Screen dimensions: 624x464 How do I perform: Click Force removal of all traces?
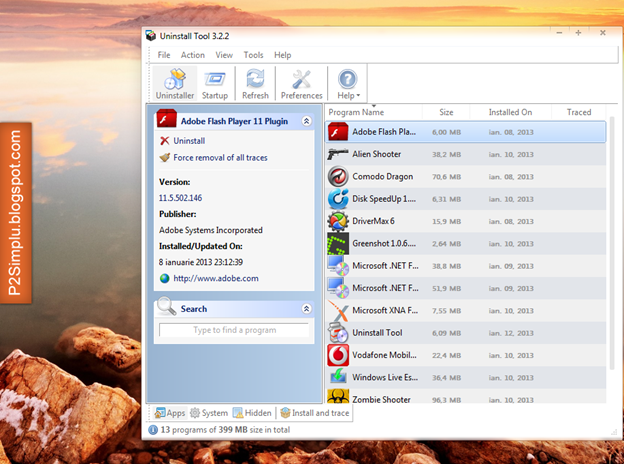(x=220, y=158)
